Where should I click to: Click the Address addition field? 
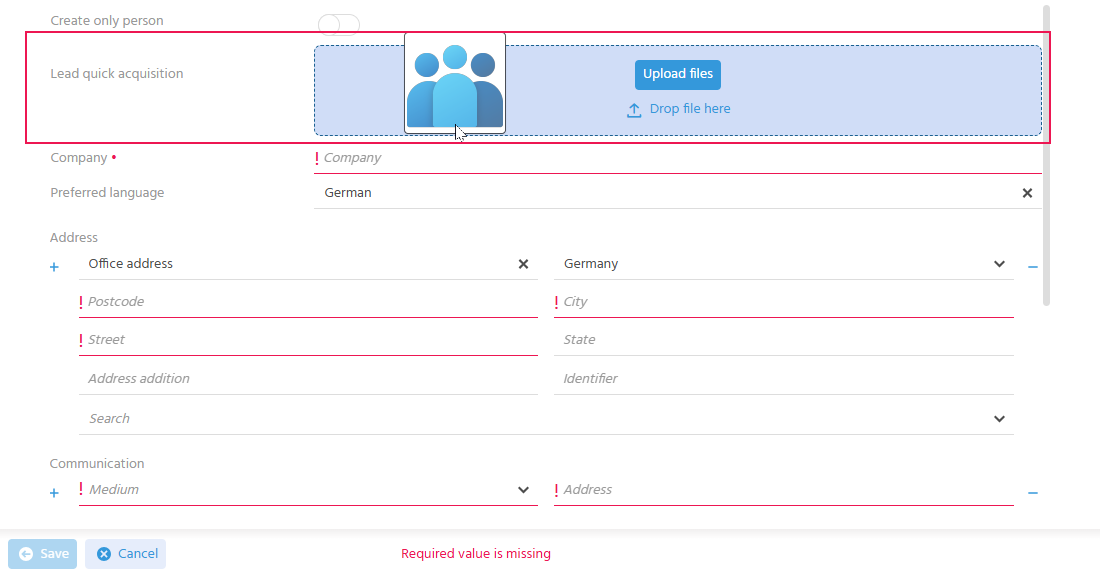(x=308, y=379)
